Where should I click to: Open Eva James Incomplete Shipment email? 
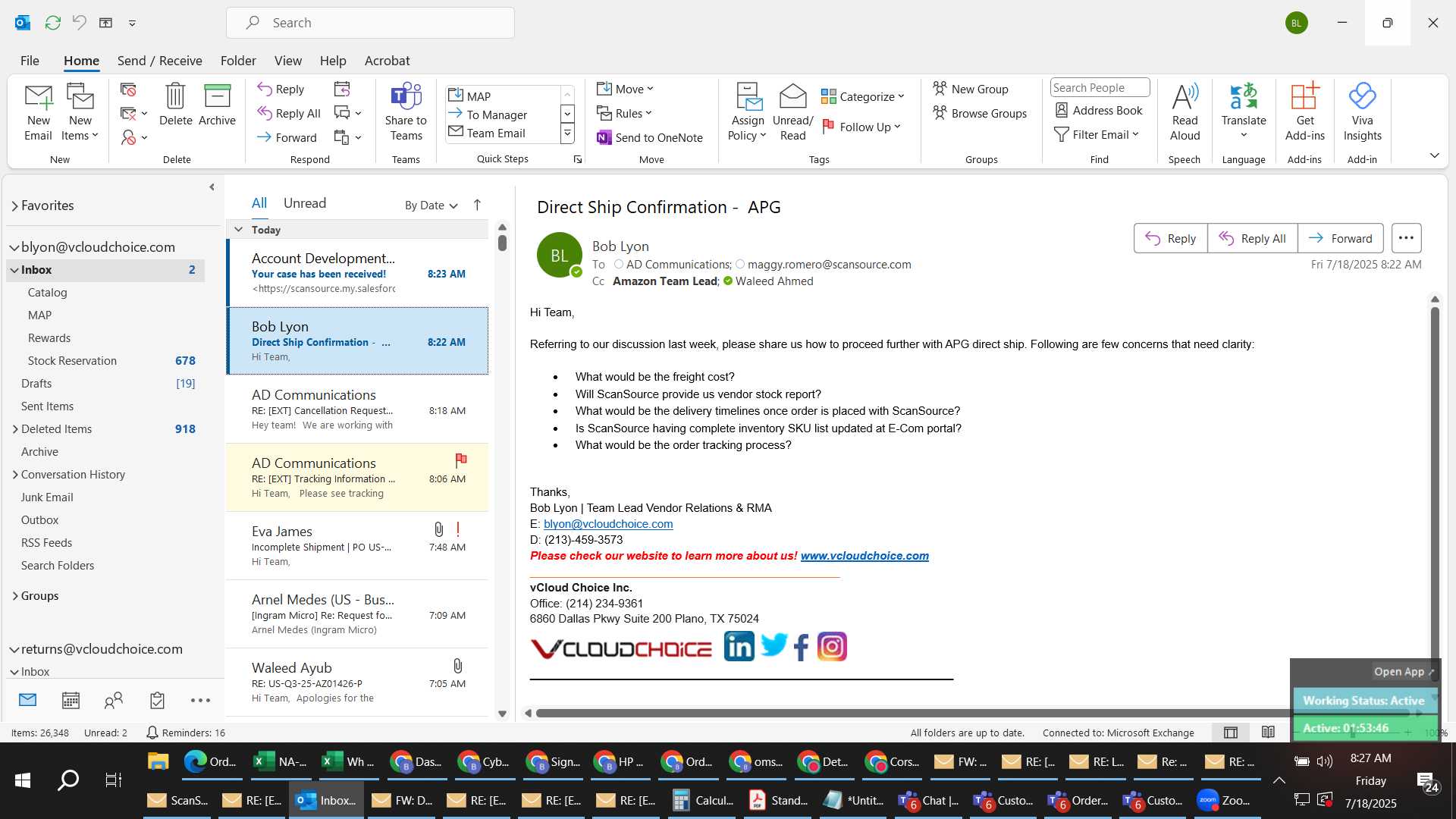(357, 546)
